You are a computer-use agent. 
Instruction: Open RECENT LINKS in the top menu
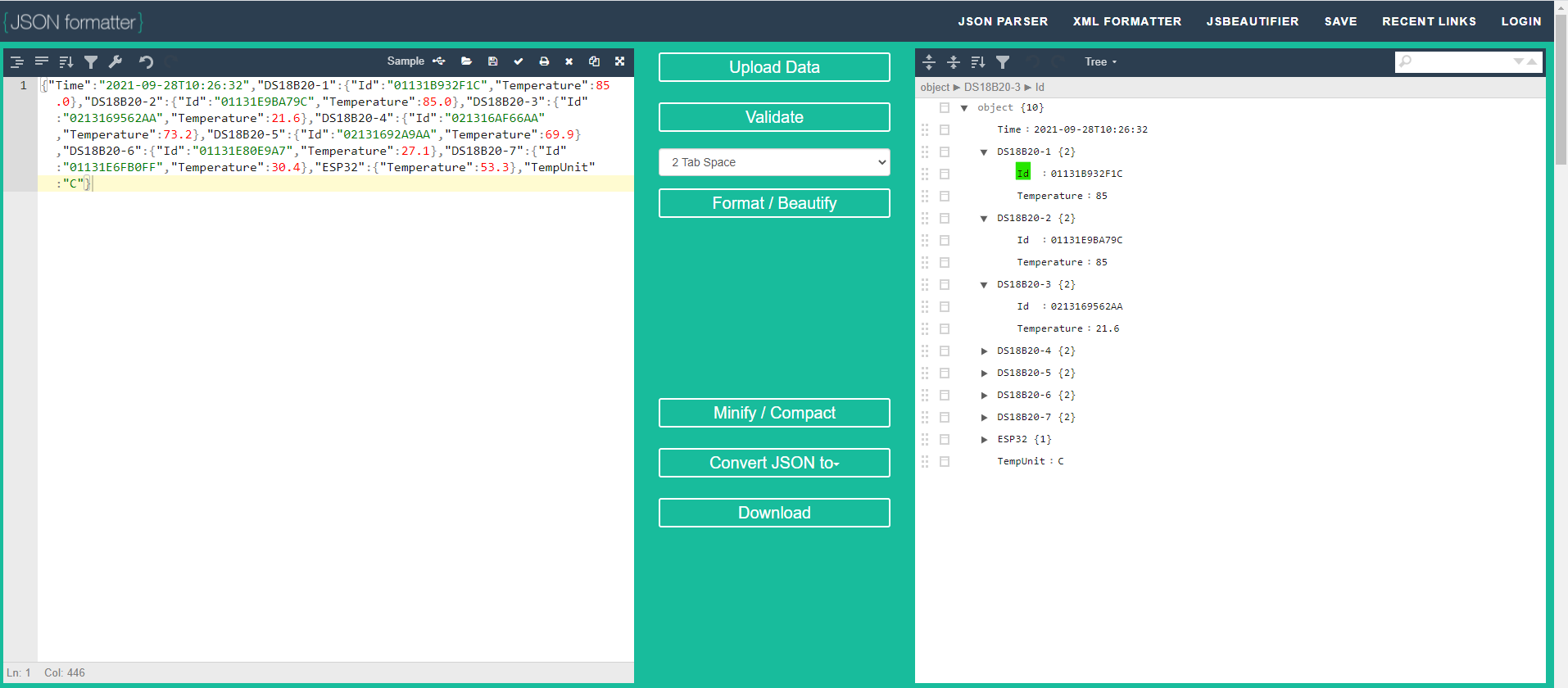click(1429, 21)
